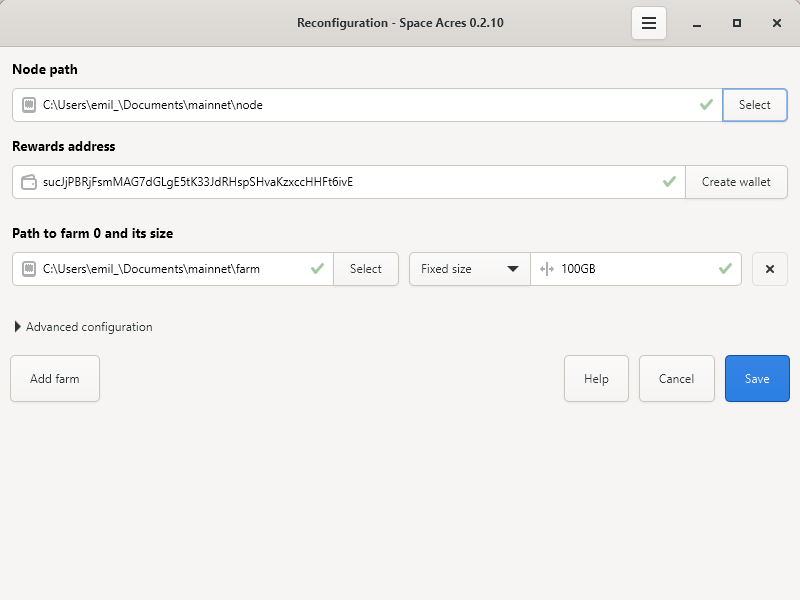
Task: Click the drive icon in node path field
Action: (x=30, y=104)
